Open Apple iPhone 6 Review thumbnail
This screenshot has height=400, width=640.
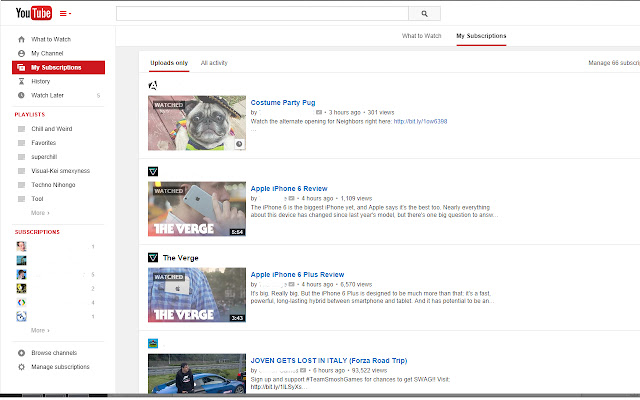197,209
